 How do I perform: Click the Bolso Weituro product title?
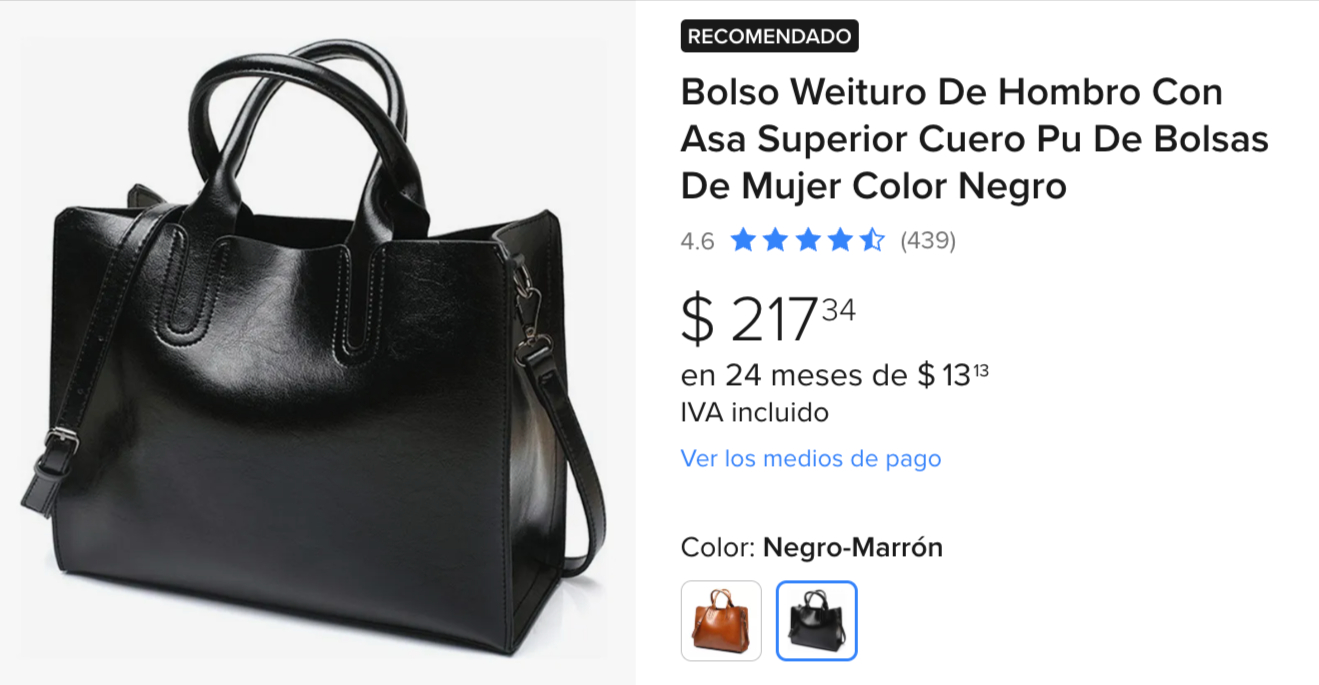(x=975, y=139)
